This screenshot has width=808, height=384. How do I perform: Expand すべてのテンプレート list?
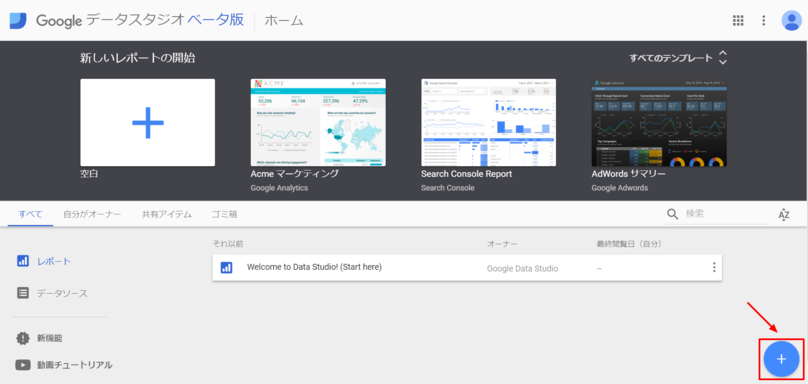point(678,58)
